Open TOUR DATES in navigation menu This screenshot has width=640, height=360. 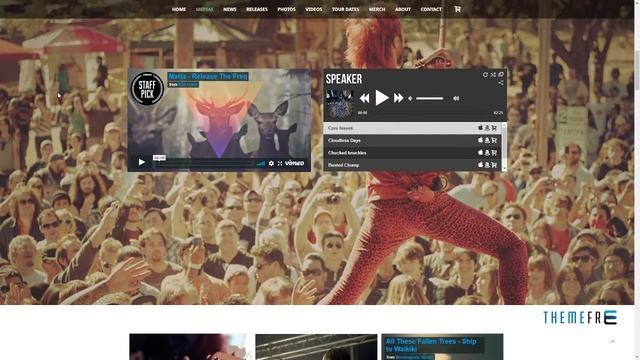345,9
